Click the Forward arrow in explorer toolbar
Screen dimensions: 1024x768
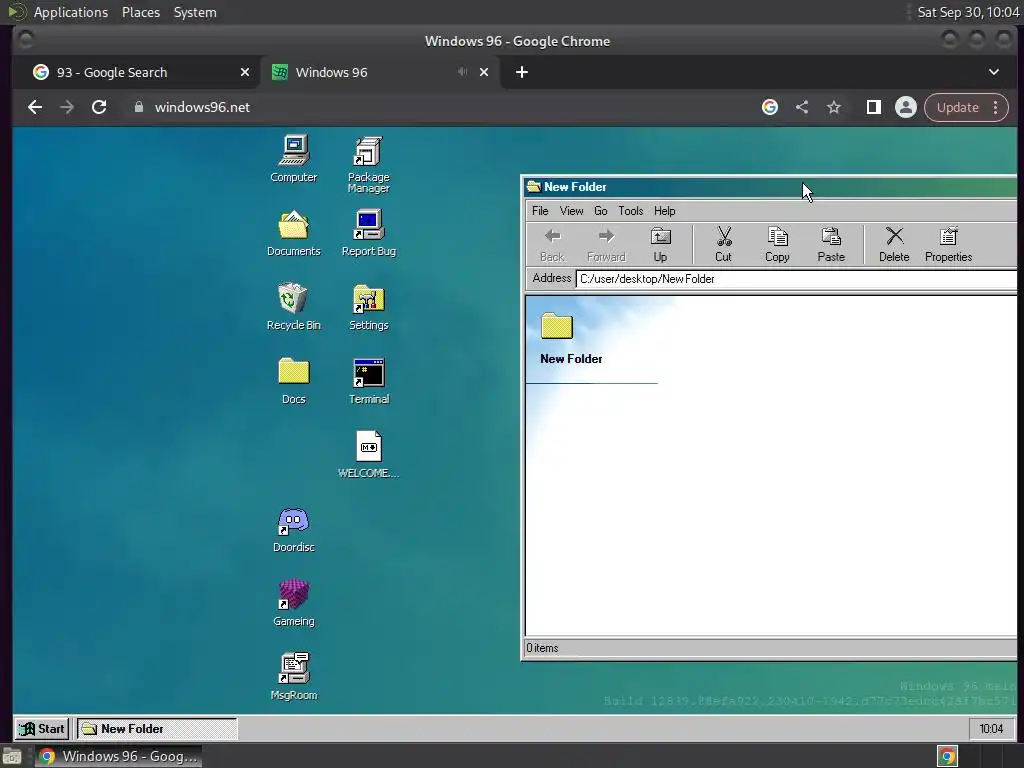click(x=606, y=244)
